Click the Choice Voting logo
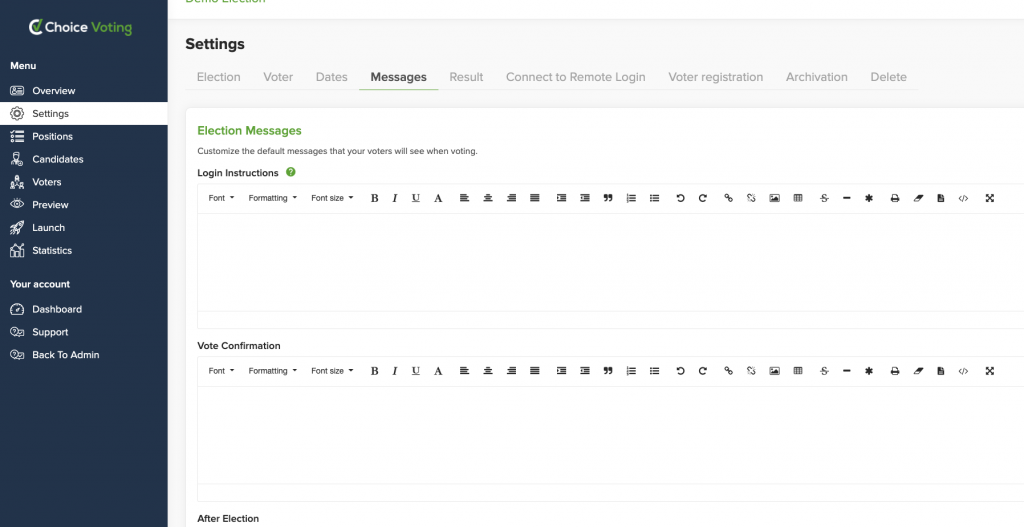Viewport: 1024px width, 527px height. (80, 27)
